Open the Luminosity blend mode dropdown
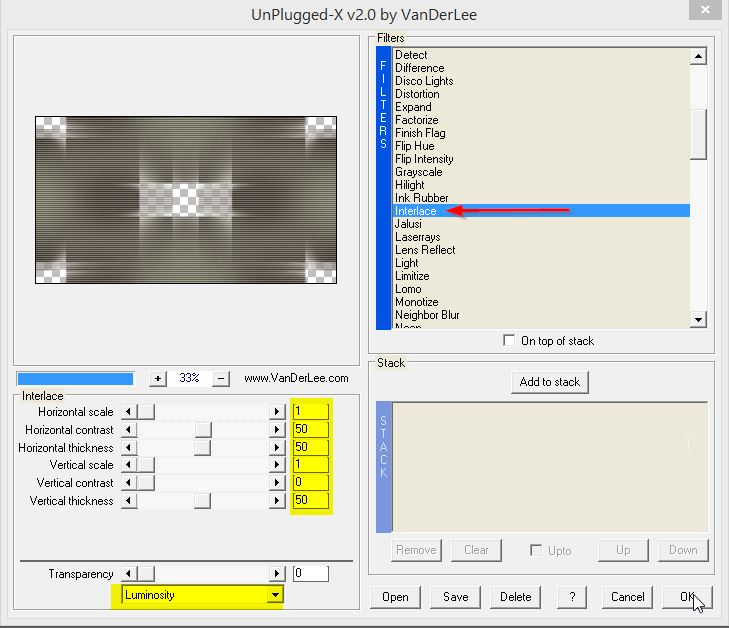 (275, 595)
